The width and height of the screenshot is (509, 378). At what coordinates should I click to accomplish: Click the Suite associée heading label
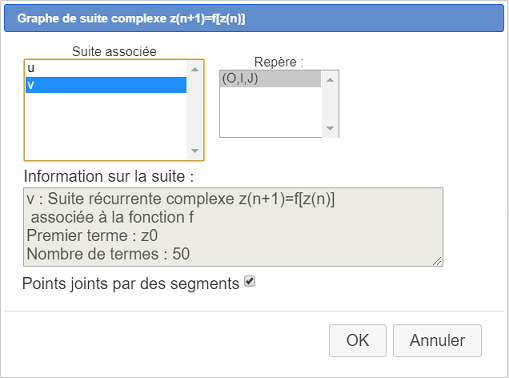pyautogui.click(x=114, y=51)
